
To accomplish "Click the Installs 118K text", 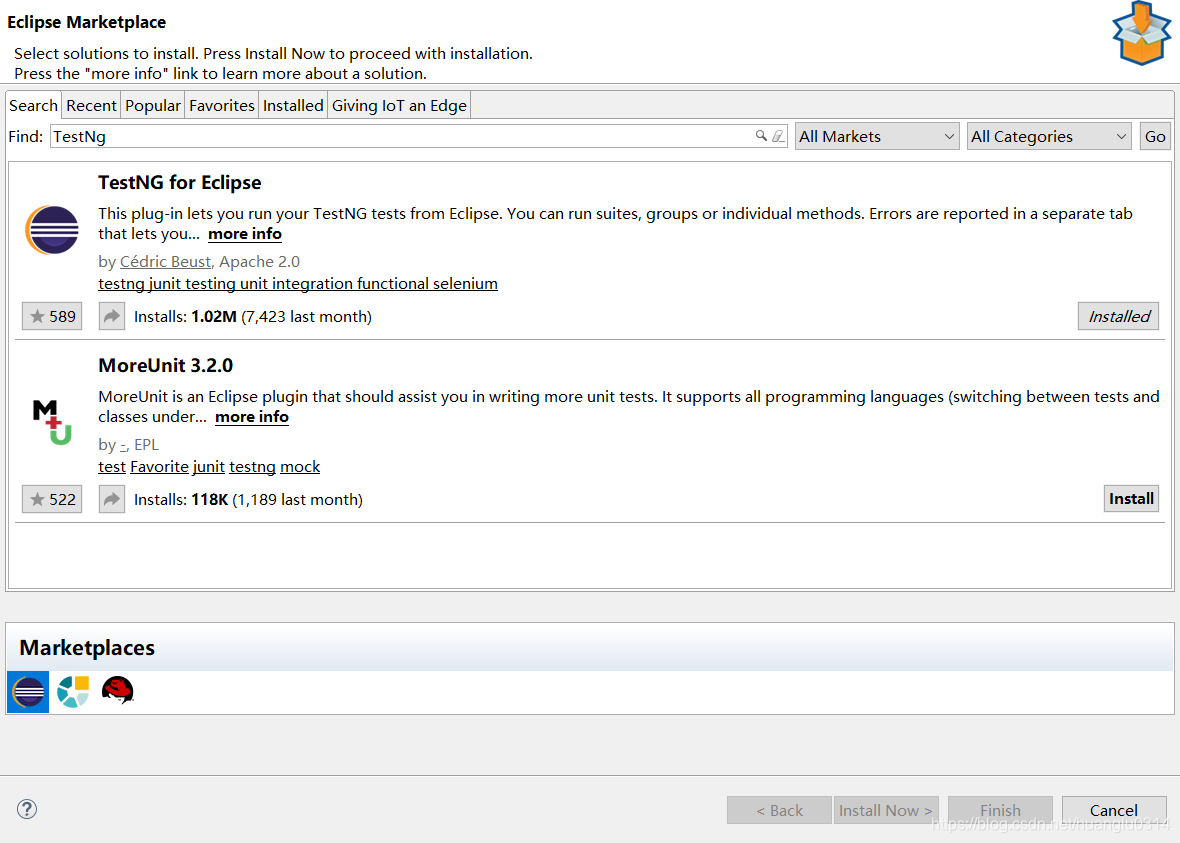I will coord(181,499).
